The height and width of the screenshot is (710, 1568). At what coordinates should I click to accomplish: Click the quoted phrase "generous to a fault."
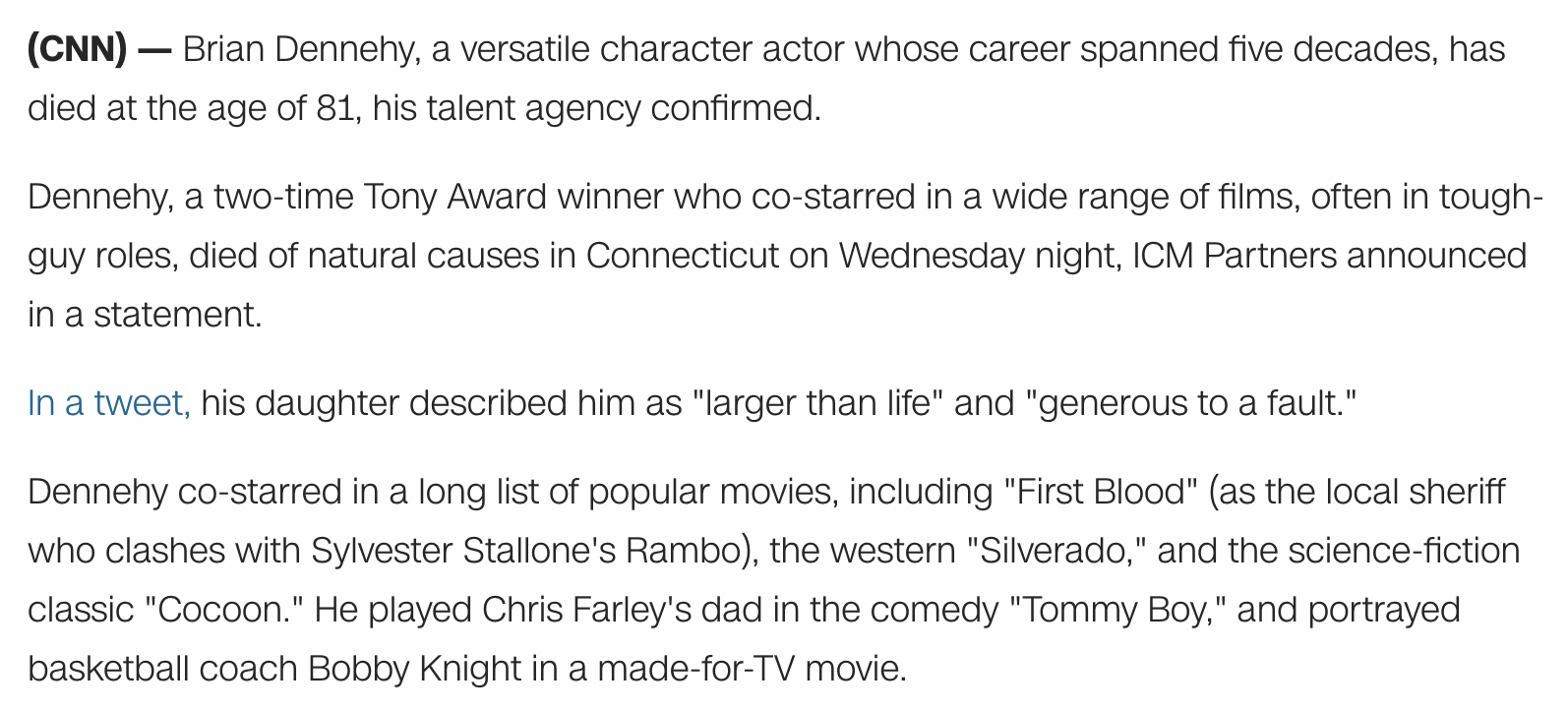tap(1191, 403)
